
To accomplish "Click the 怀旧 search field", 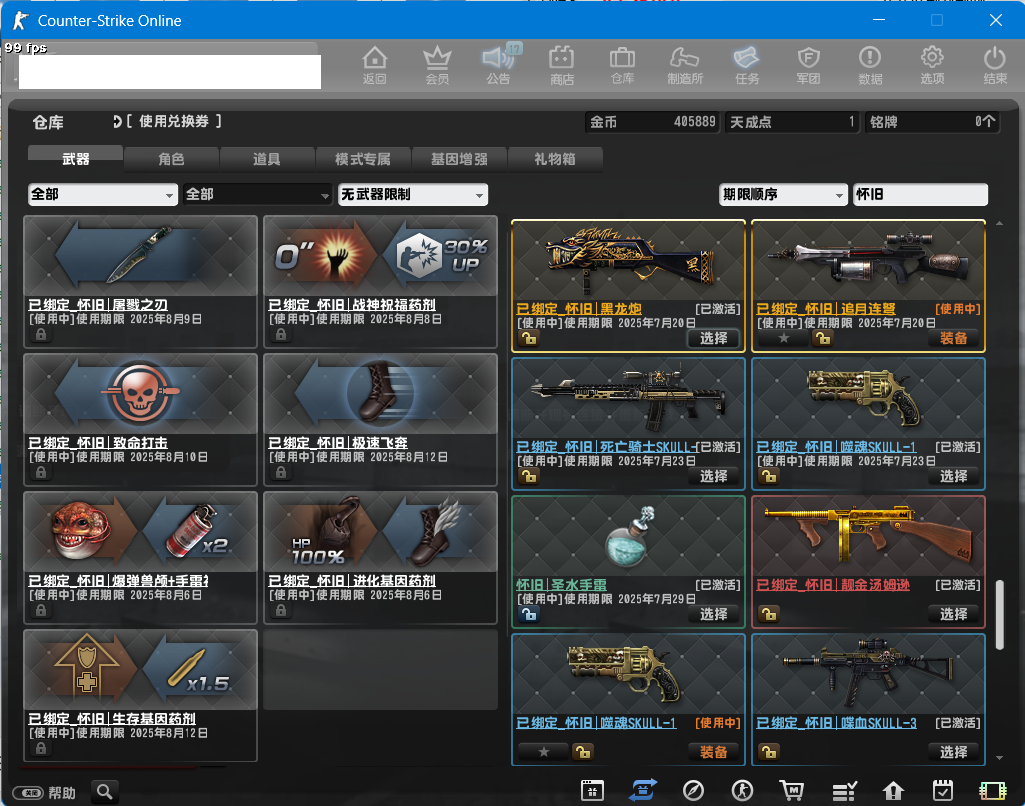I will (x=920, y=194).
